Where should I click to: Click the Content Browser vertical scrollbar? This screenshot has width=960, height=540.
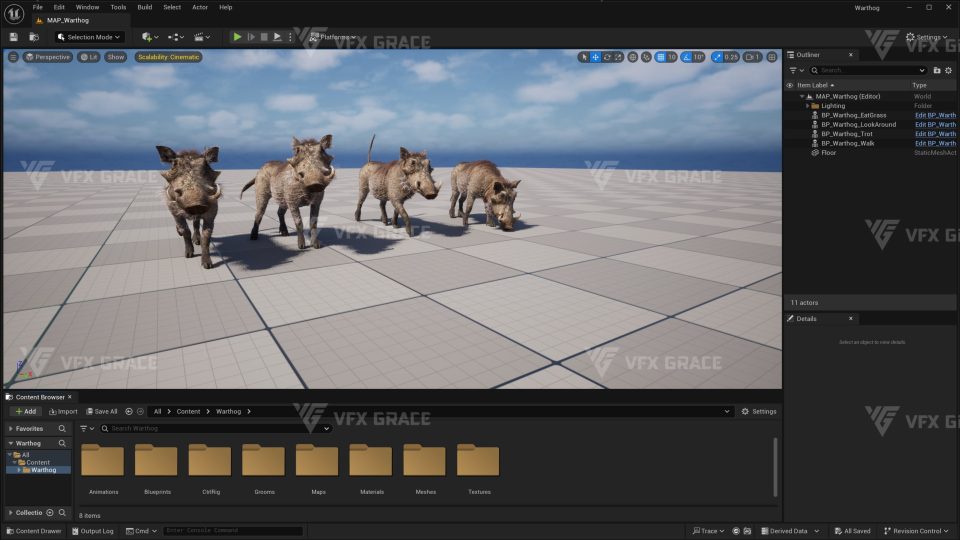tap(775, 465)
